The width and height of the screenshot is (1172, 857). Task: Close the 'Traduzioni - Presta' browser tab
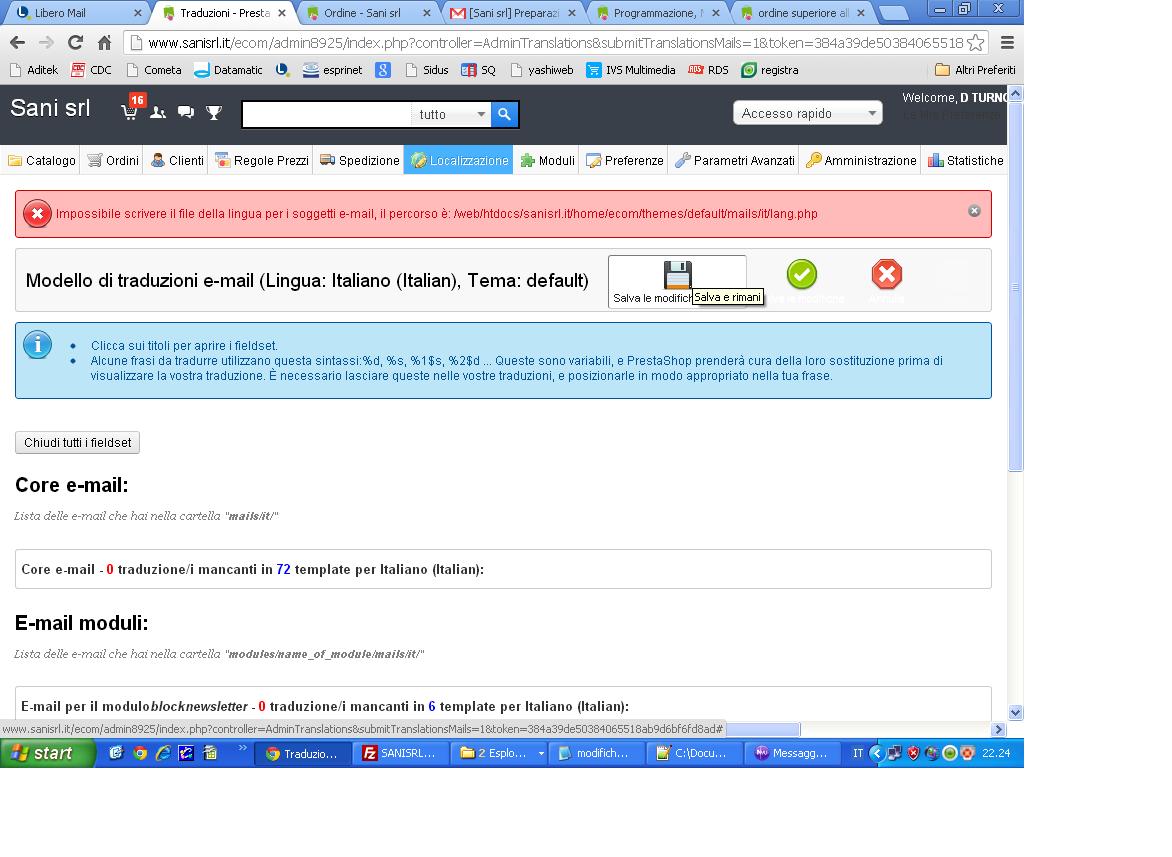pyautogui.click(x=282, y=13)
